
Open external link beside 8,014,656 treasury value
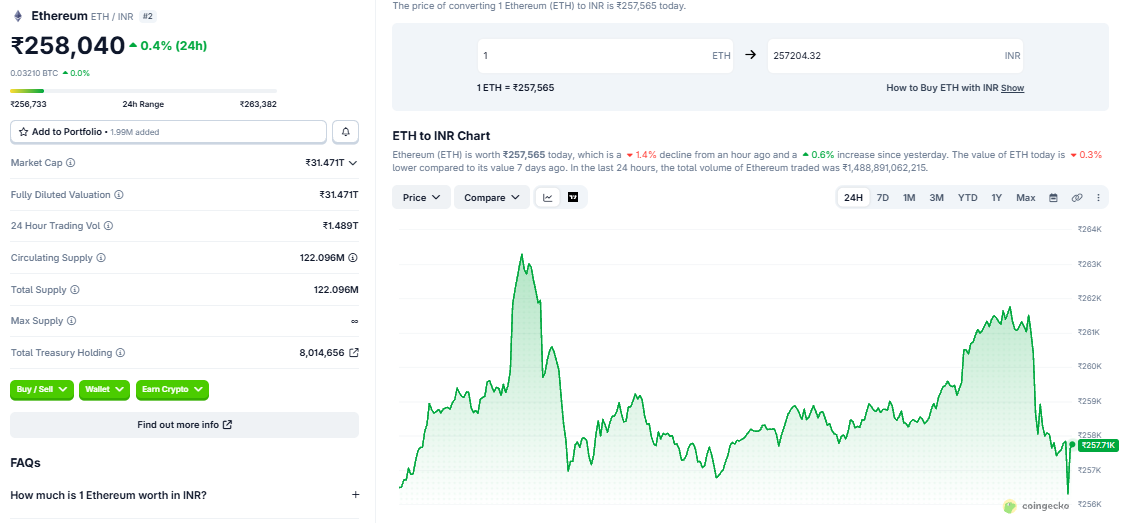pos(353,353)
